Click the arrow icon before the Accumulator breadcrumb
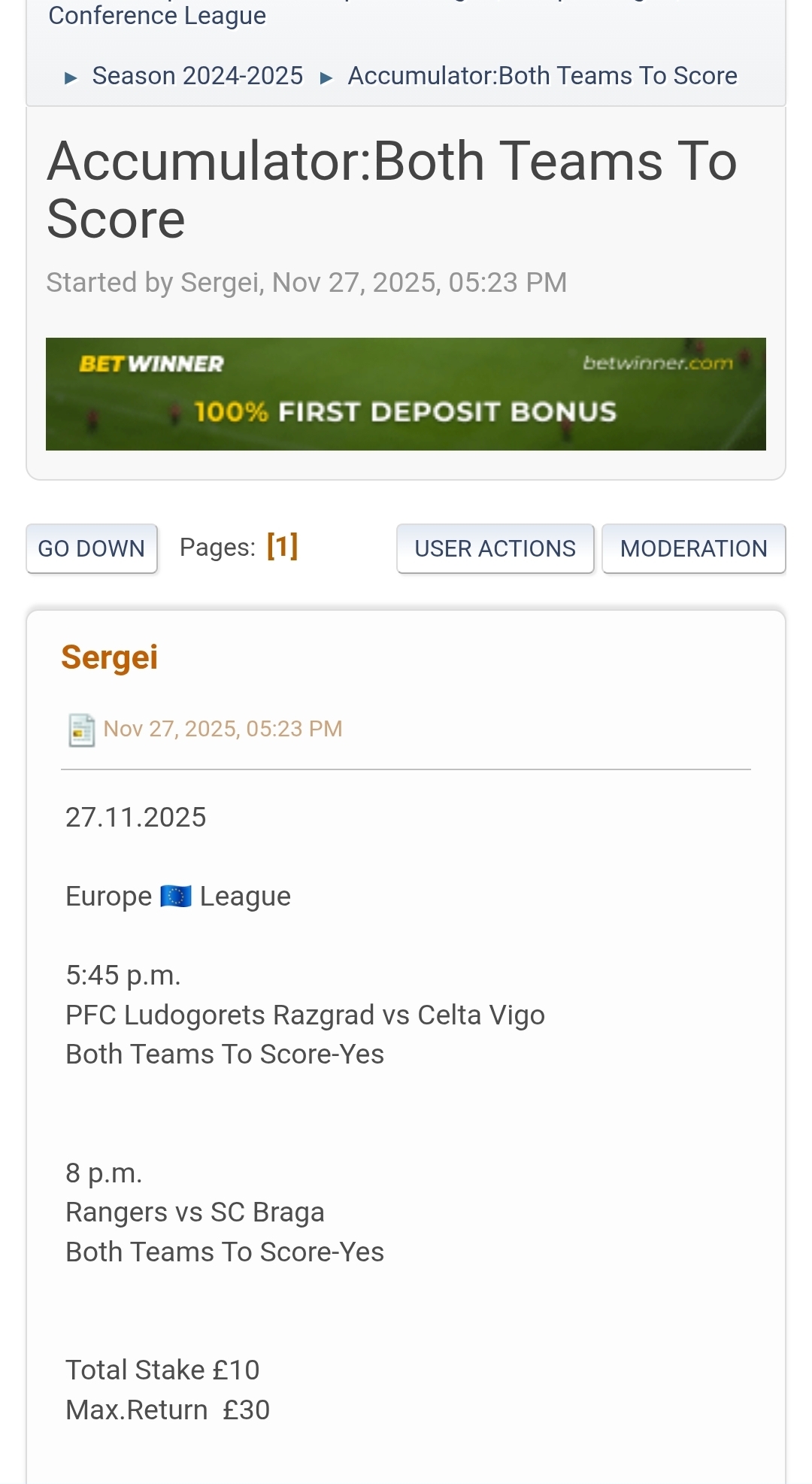The width and height of the screenshot is (812, 1484). [326, 77]
